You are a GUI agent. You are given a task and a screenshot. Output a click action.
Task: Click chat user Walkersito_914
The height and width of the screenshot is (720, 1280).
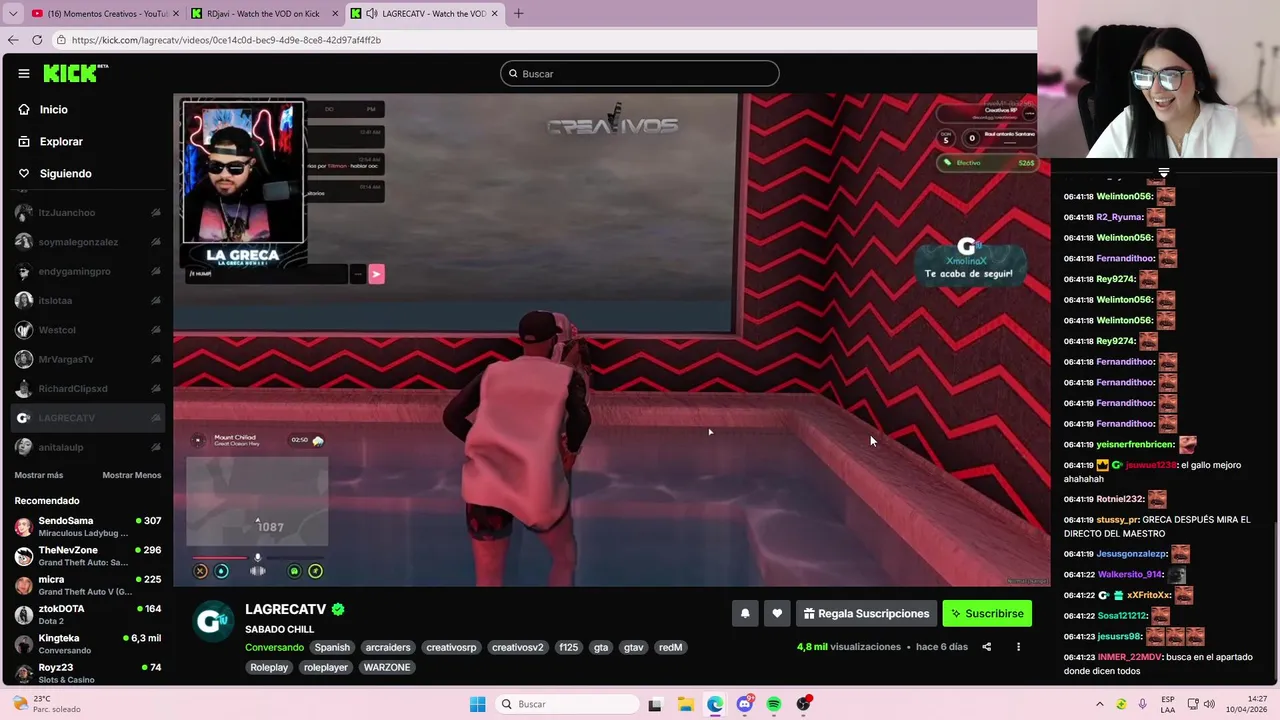[x=1131, y=575]
